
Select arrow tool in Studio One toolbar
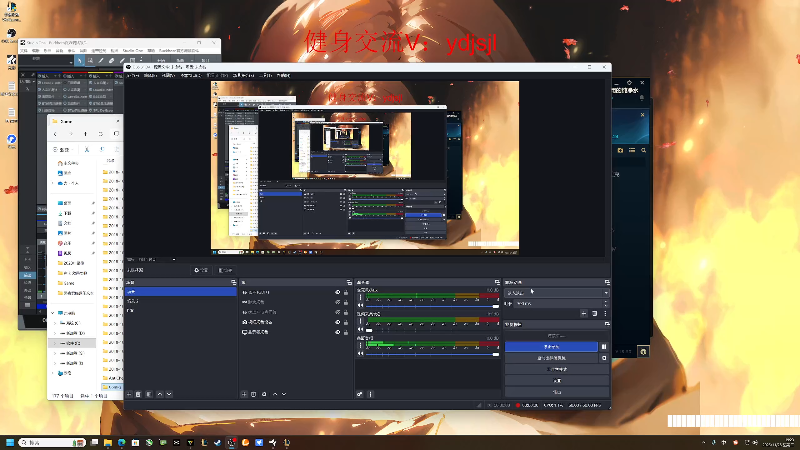pos(80,61)
